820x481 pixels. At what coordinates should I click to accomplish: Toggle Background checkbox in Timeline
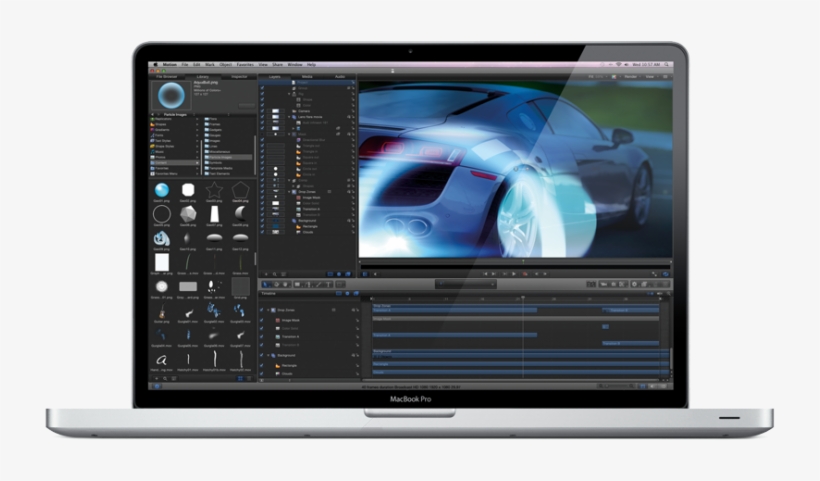262,355
